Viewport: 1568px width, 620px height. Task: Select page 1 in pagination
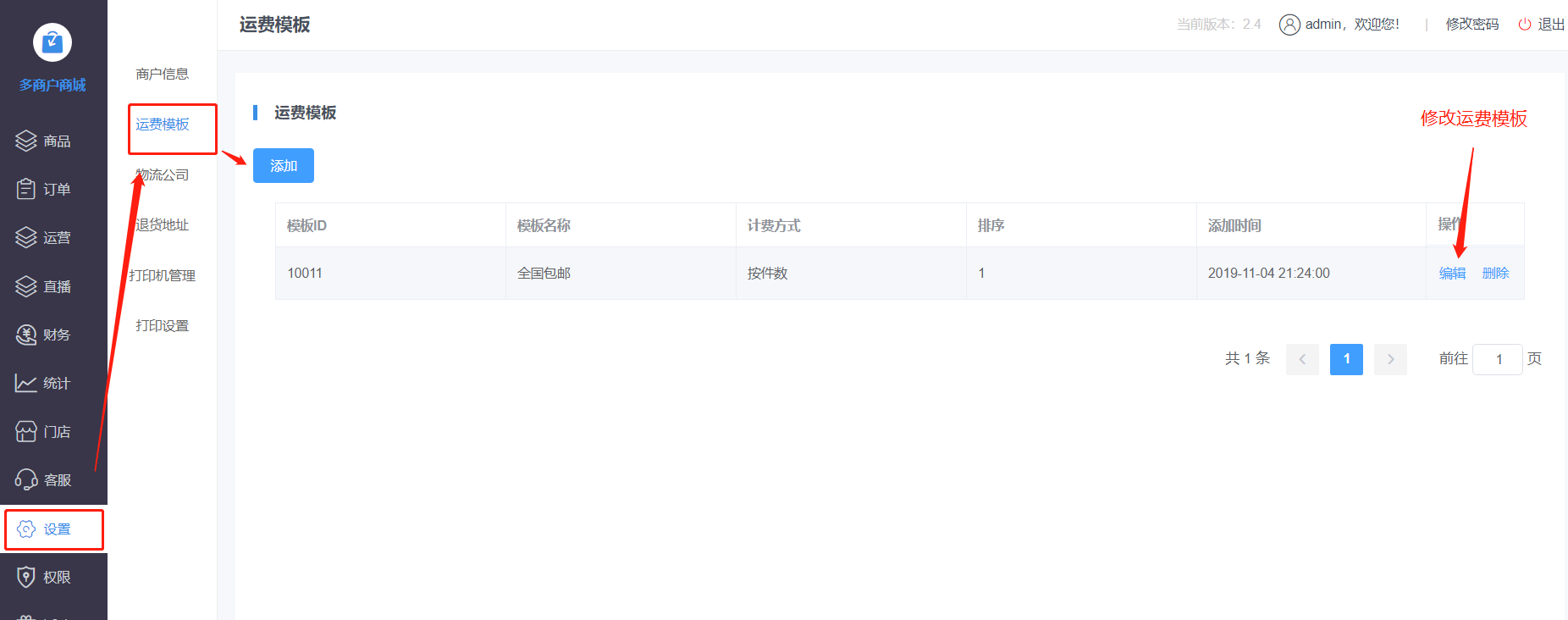pos(1346,359)
